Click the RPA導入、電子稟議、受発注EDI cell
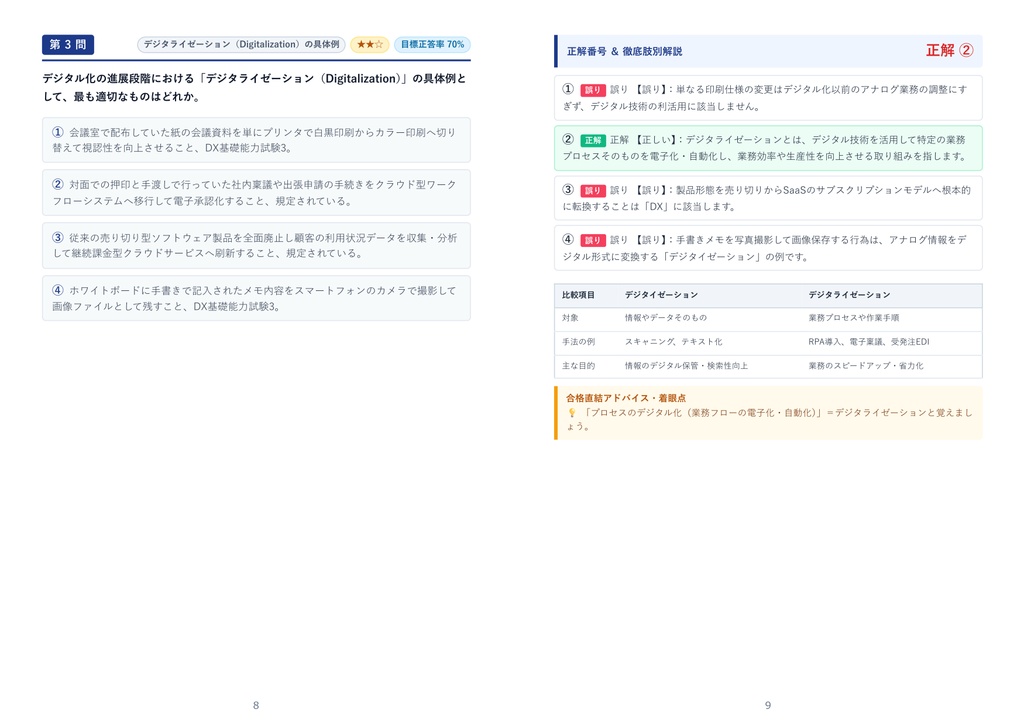 pyautogui.click(x=869, y=342)
